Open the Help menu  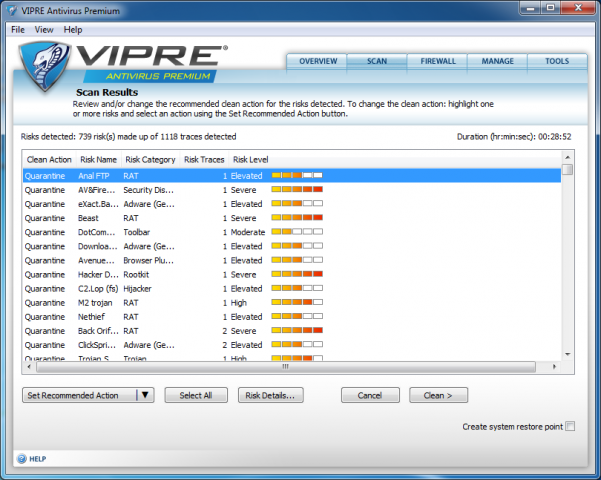(x=73, y=30)
